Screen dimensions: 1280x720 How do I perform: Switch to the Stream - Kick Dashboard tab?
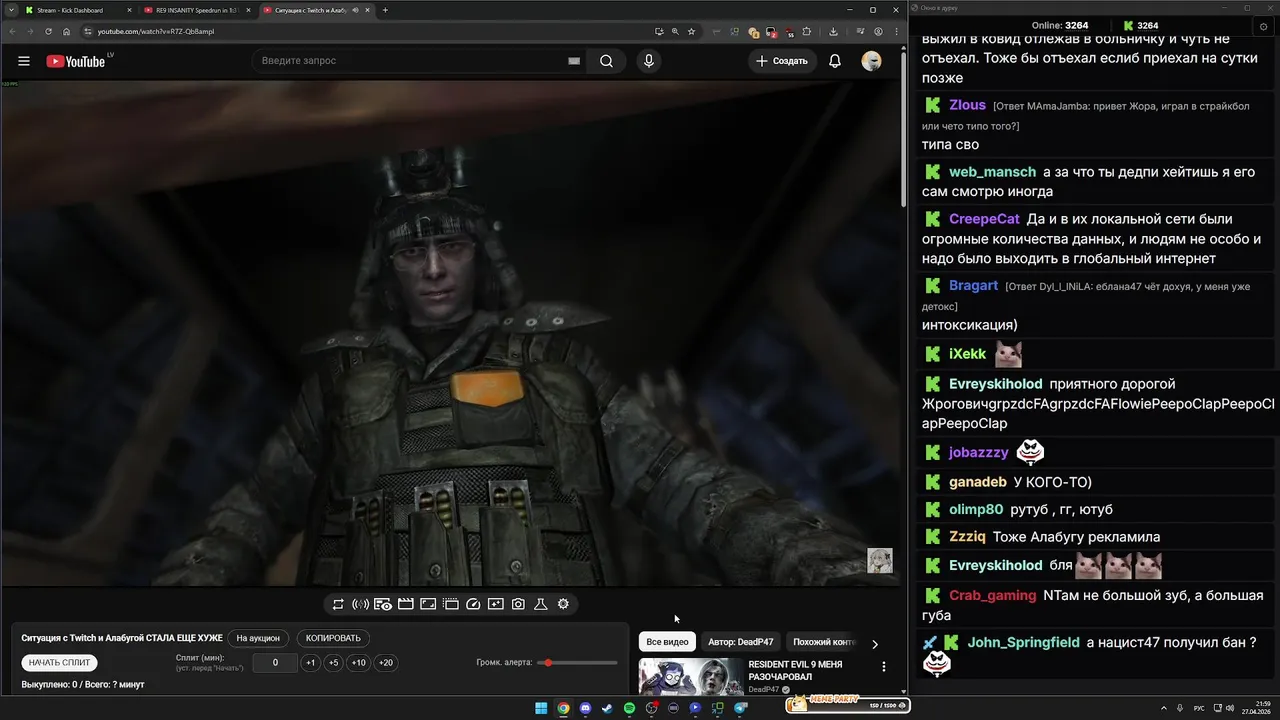click(x=76, y=10)
